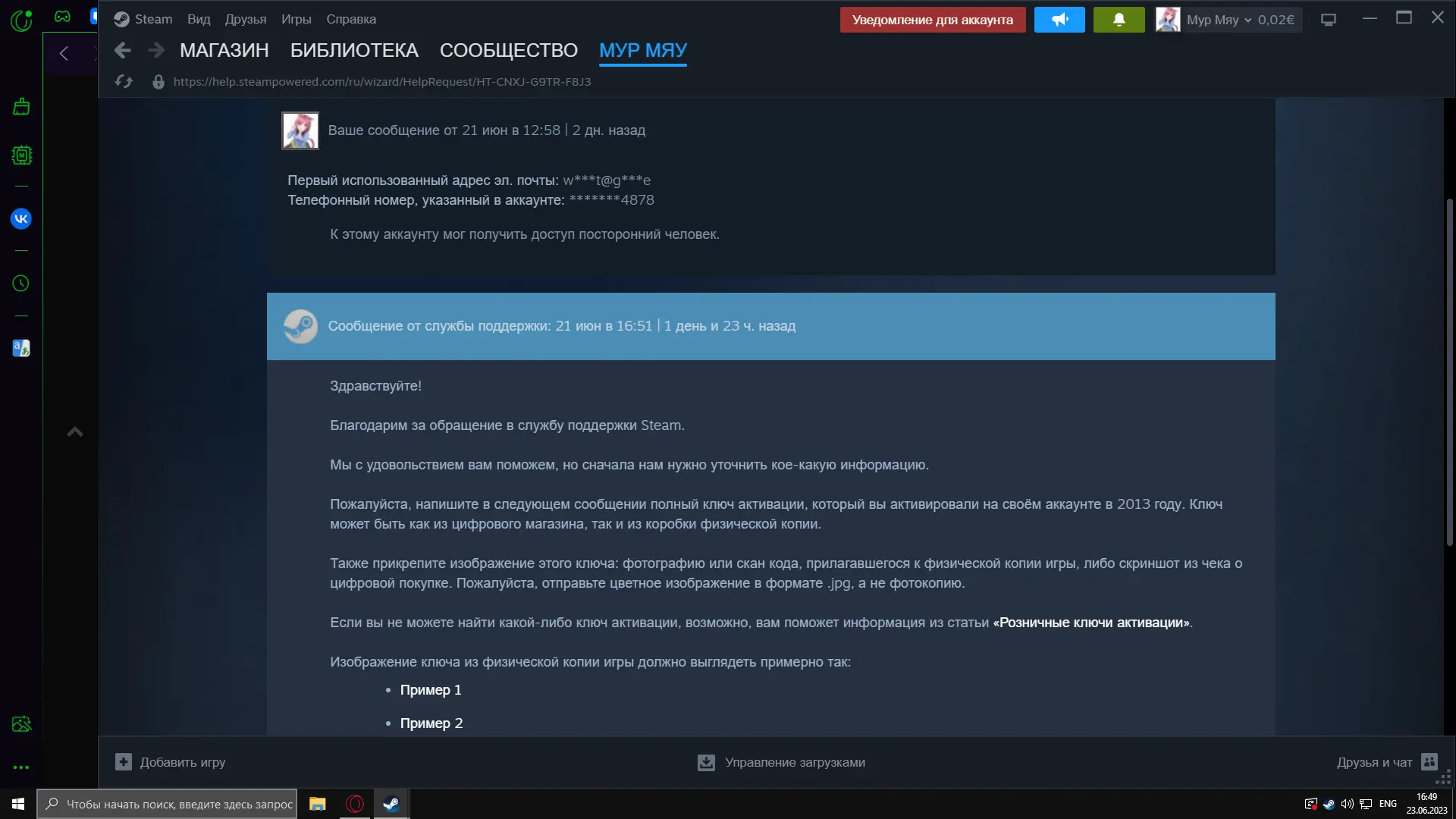Open the green notifications bell

pyautogui.click(x=1119, y=20)
